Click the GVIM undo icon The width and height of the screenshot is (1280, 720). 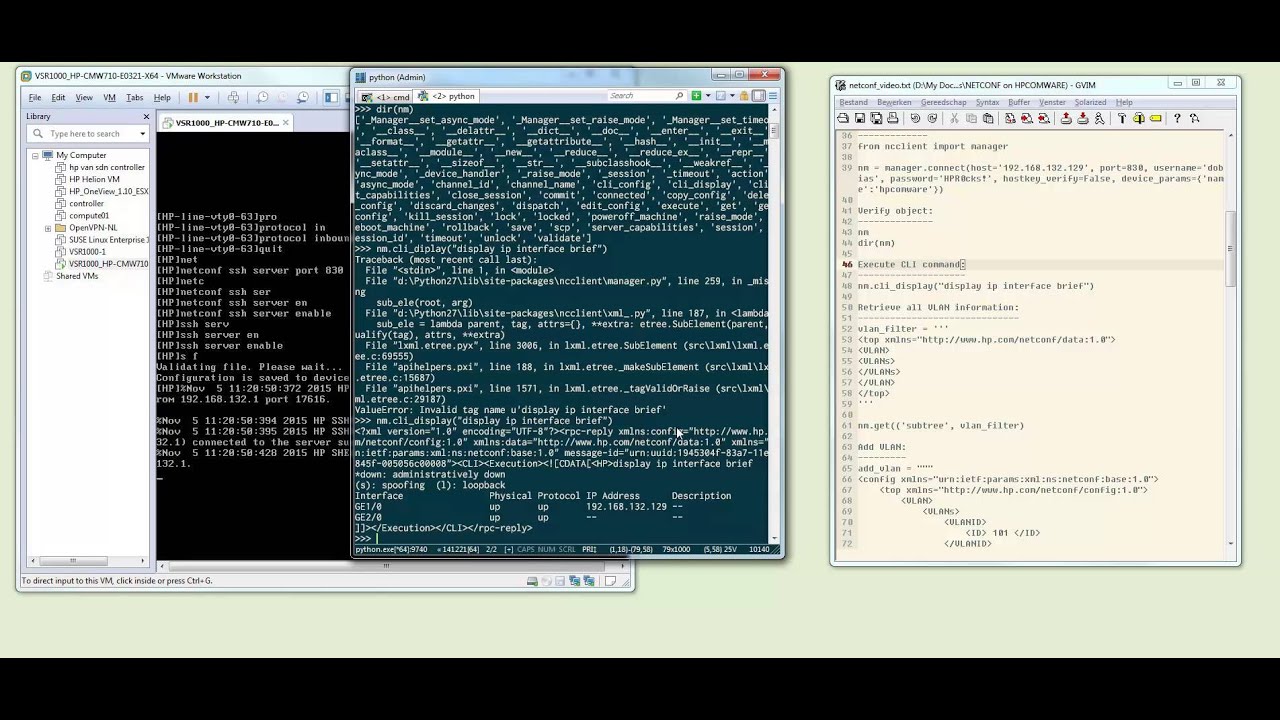coord(915,118)
